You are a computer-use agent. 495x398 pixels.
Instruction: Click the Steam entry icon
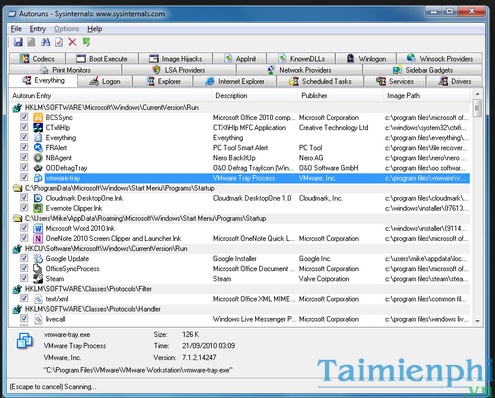pyautogui.click(x=38, y=279)
